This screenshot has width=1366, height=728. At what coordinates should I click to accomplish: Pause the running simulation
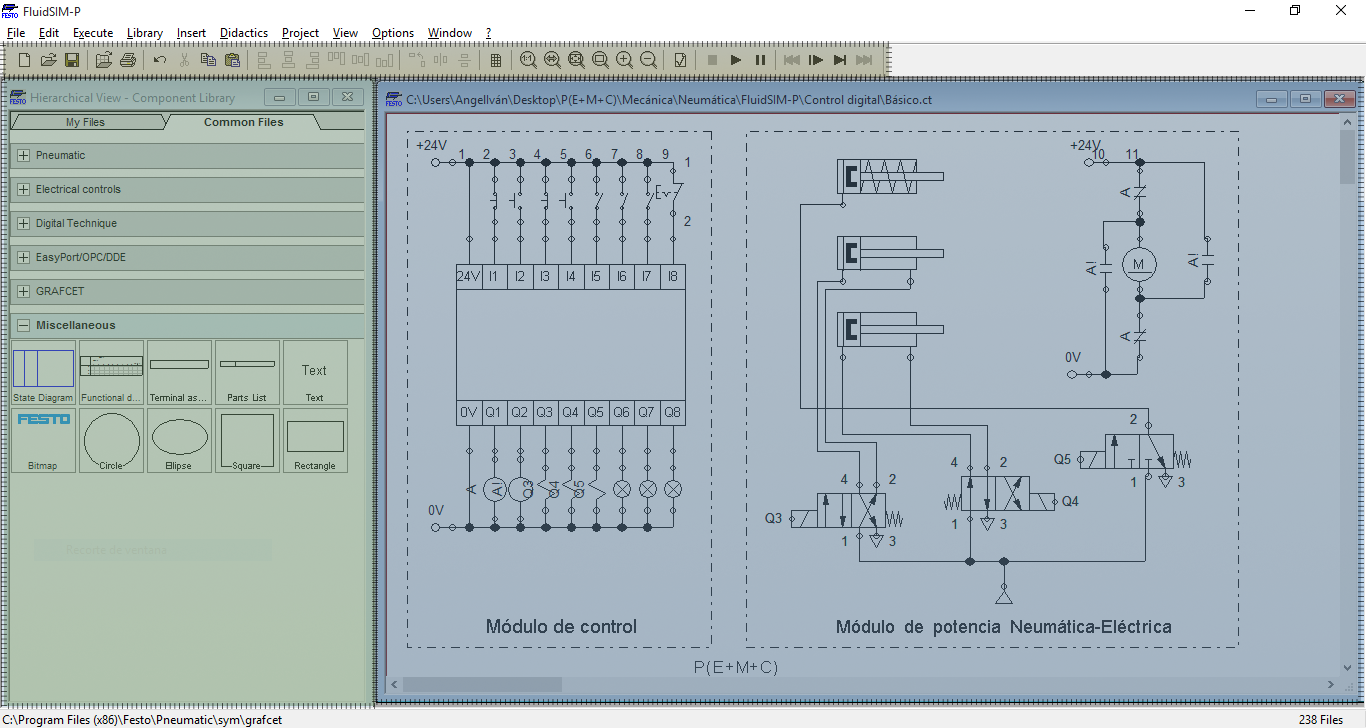click(x=760, y=60)
